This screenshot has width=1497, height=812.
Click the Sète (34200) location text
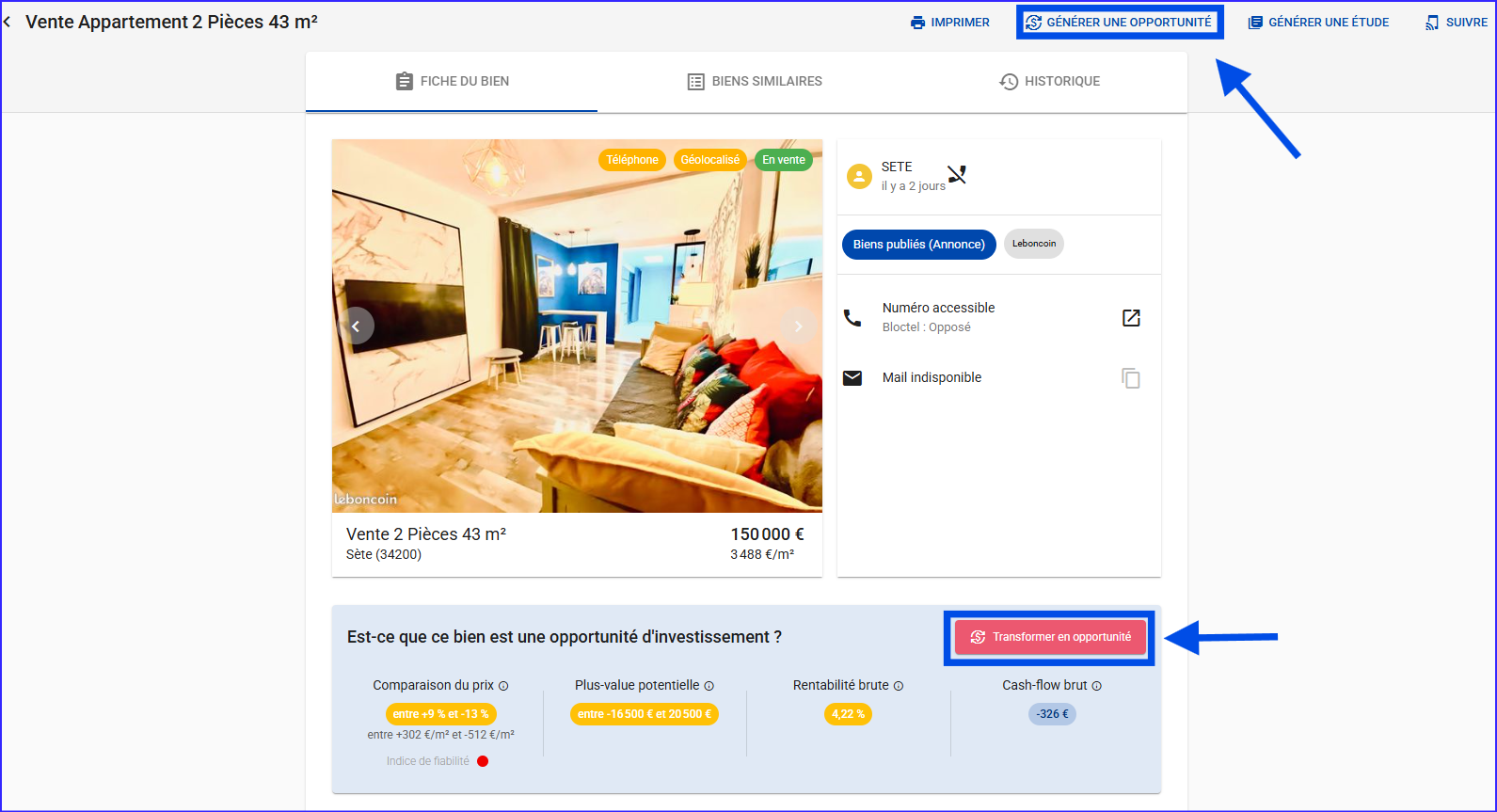tap(384, 555)
